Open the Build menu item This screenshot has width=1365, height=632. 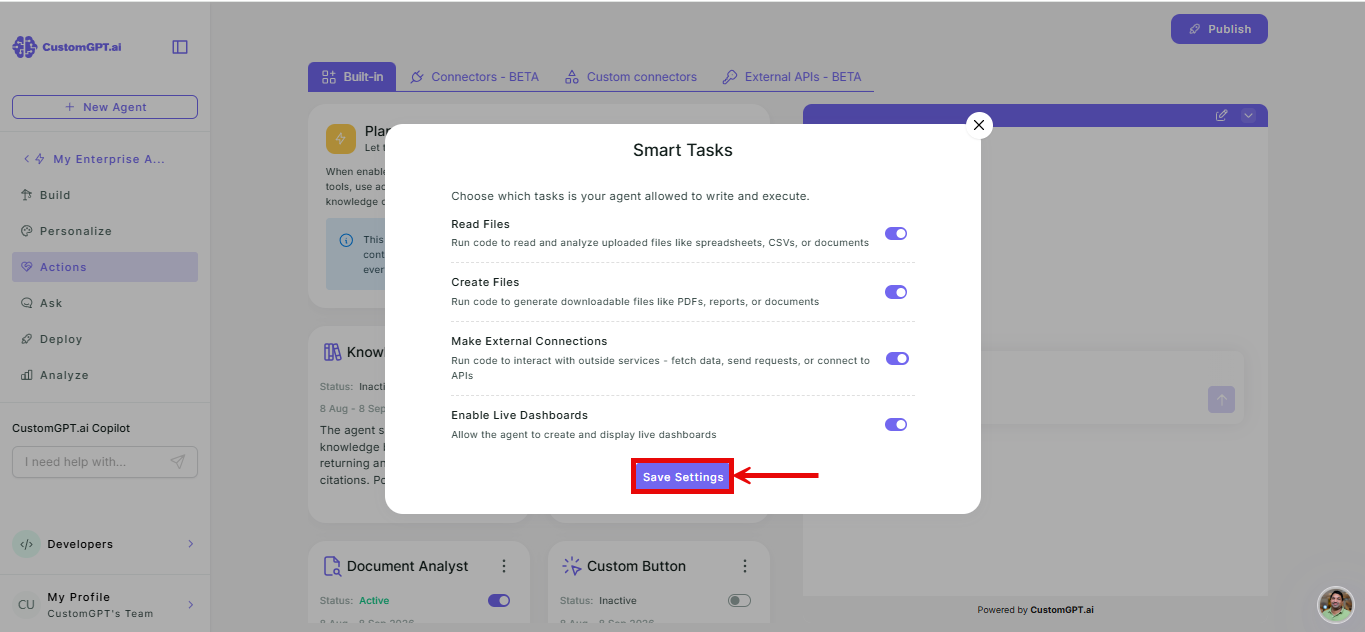105,195
